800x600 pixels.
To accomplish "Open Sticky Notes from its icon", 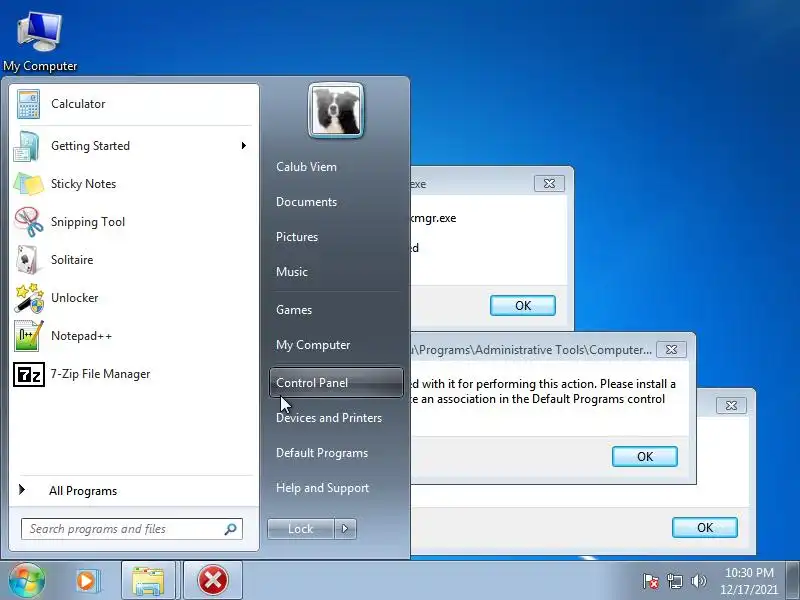I will (x=28, y=184).
